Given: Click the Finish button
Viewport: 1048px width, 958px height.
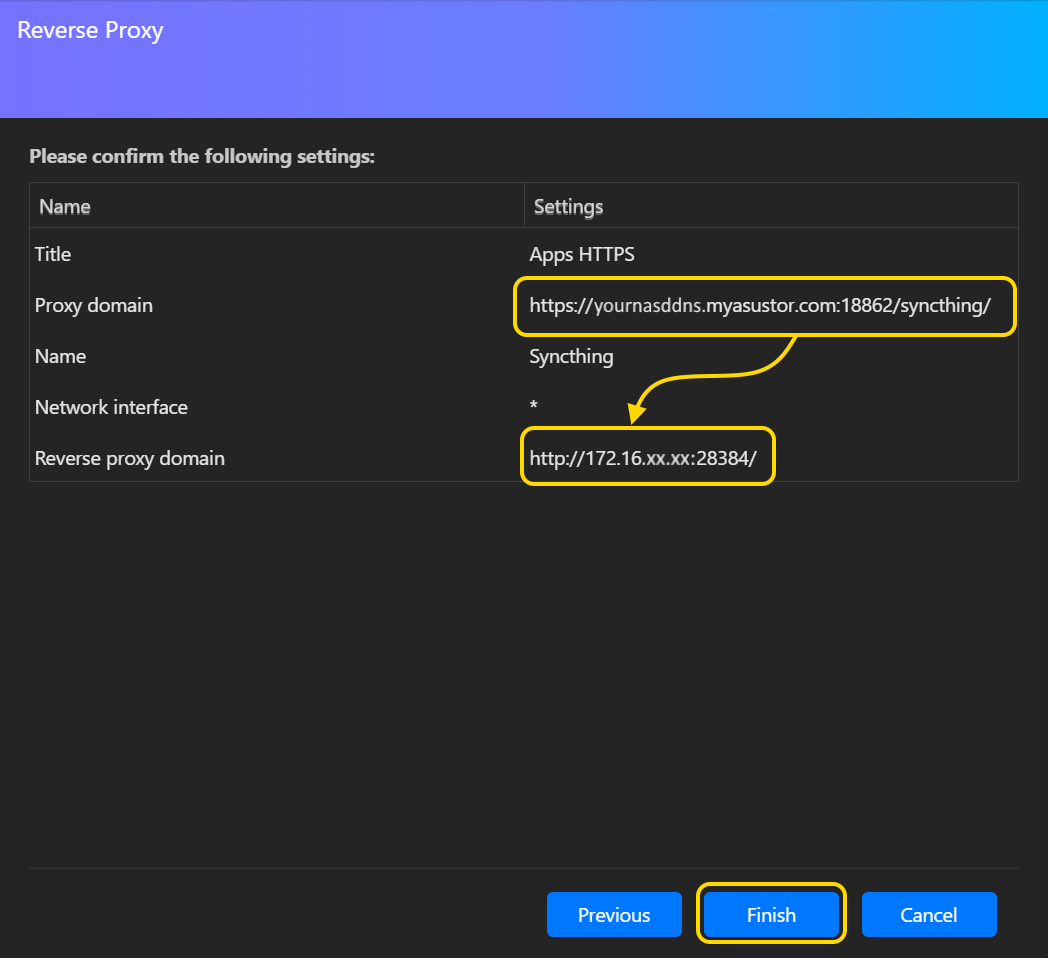Looking at the screenshot, I should tap(771, 914).
